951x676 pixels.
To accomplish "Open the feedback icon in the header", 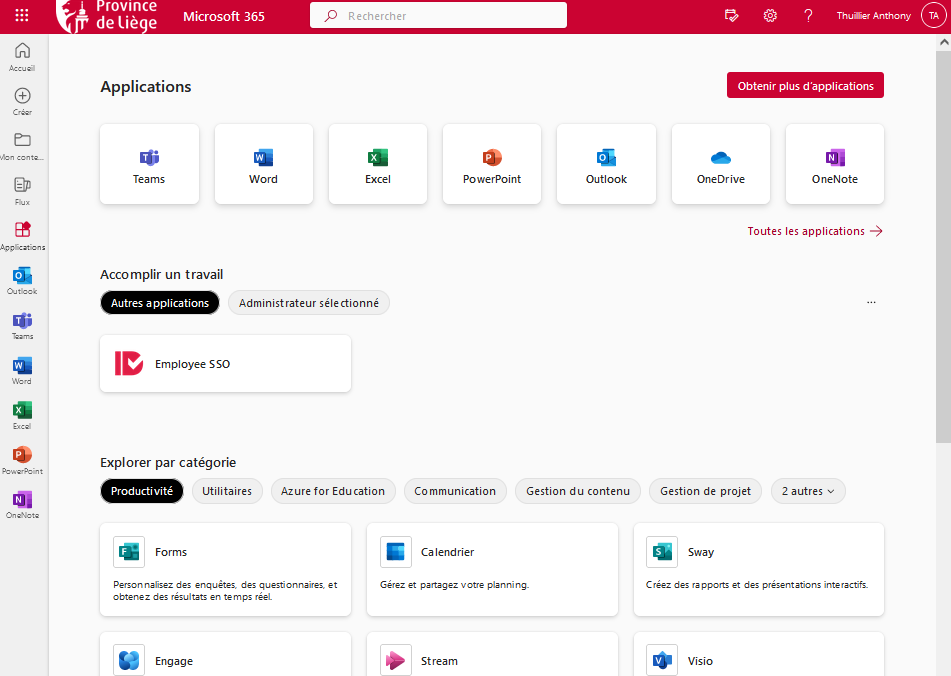I will 731,16.
